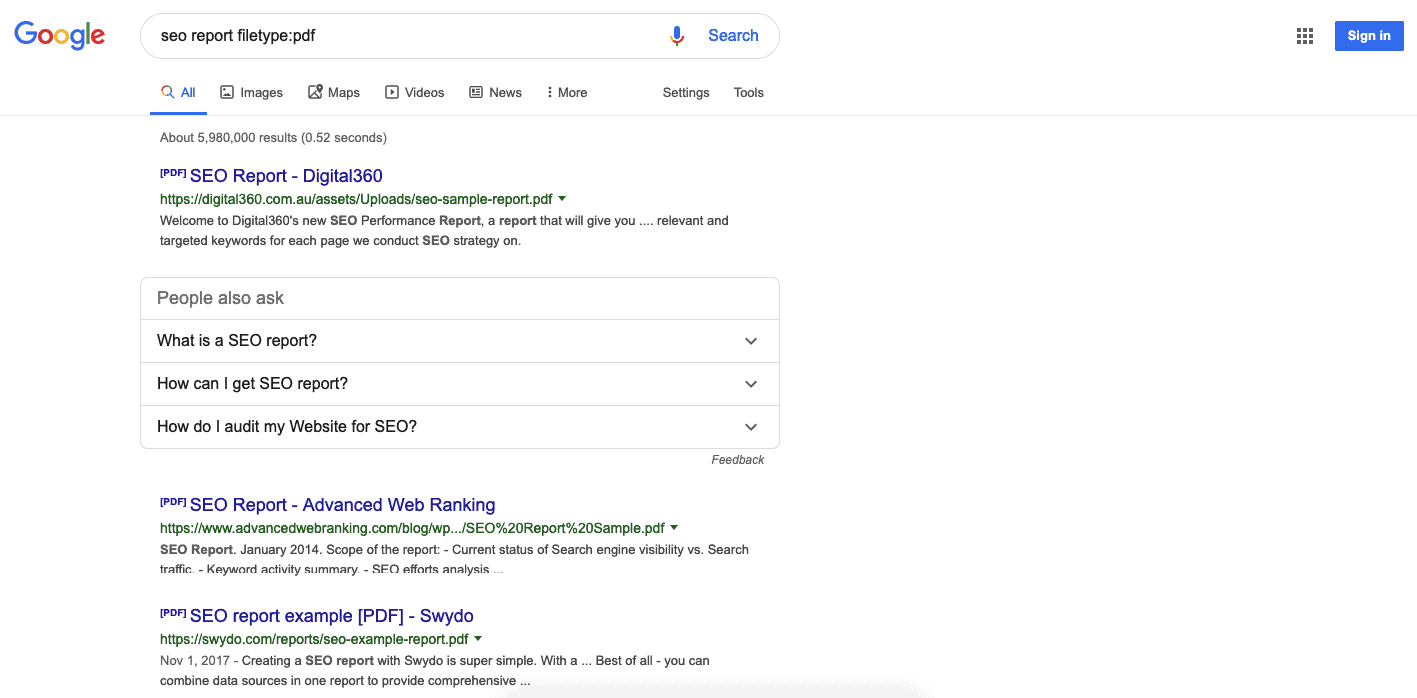Open the Google apps grid menu
This screenshot has width=1417, height=698.
tap(1304, 35)
